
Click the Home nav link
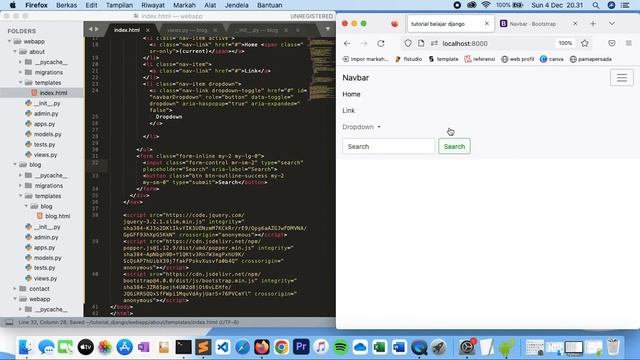click(351, 94)
